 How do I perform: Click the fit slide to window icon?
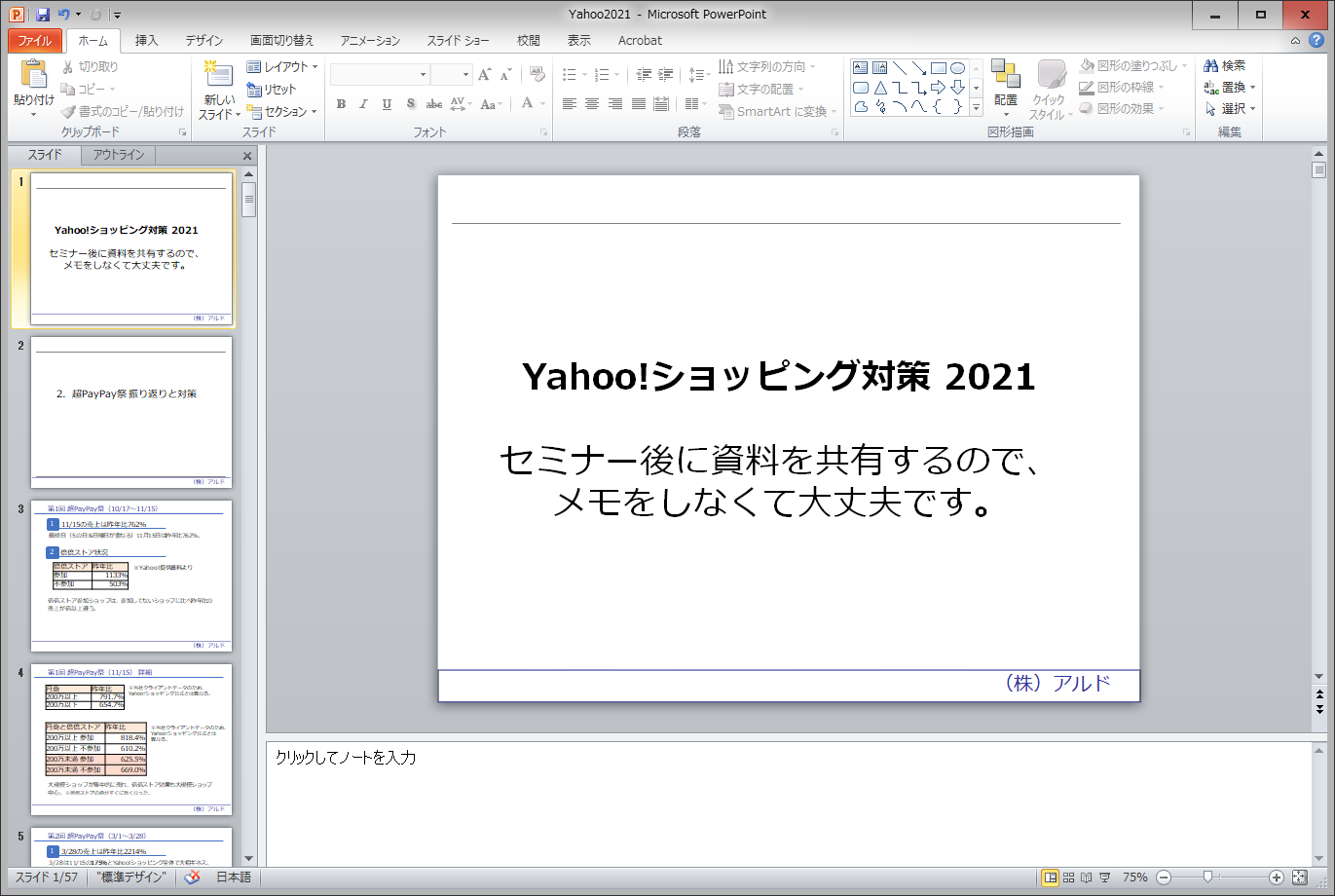[1301, 877]
